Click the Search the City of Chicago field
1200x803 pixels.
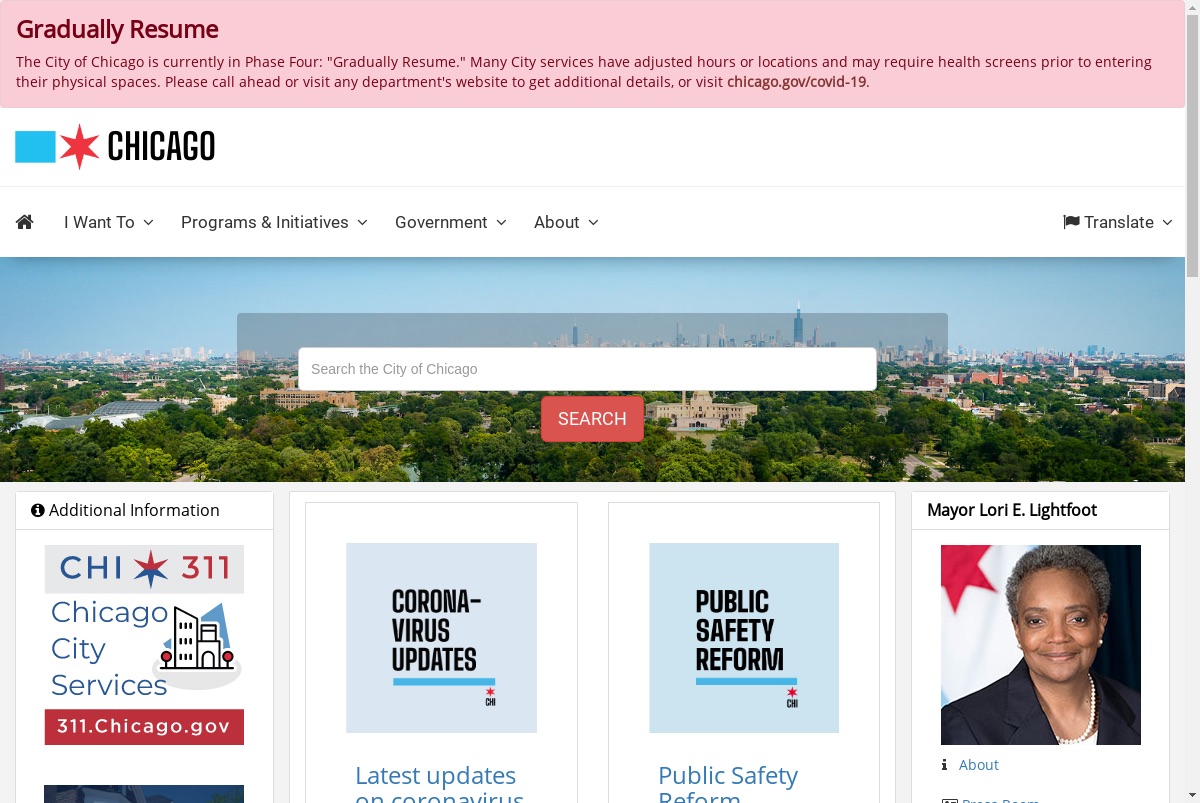[587, 369]
